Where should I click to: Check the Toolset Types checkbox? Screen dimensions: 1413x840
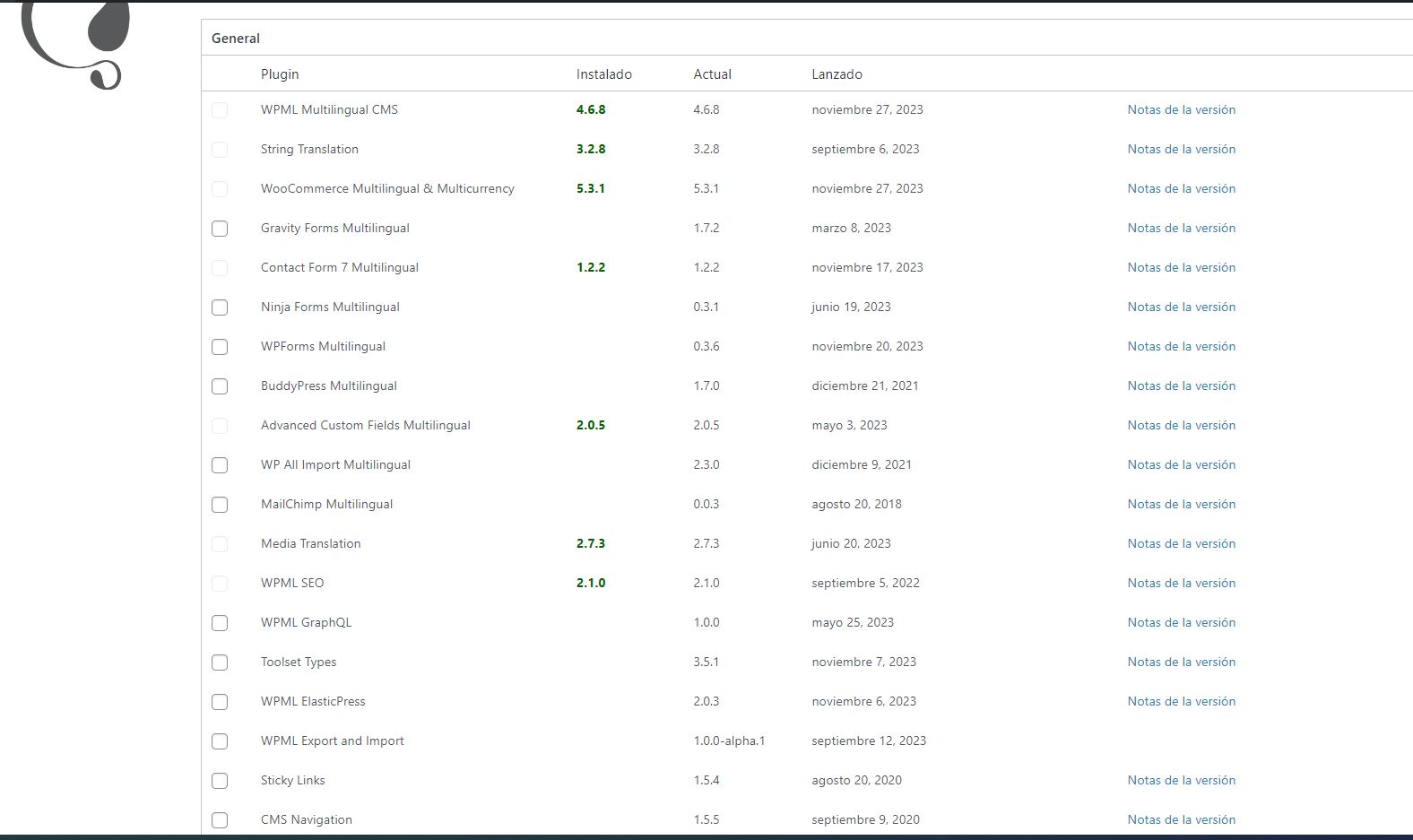[x=220, y=662]
